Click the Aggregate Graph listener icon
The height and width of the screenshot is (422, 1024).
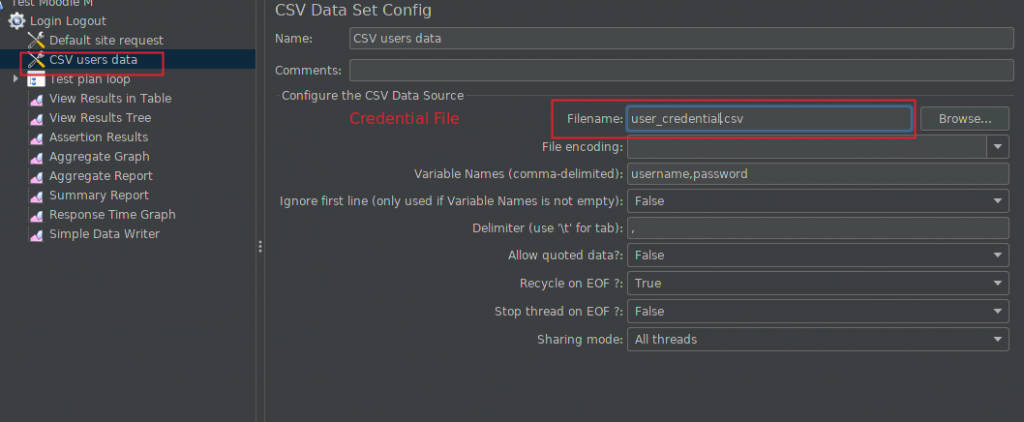coord(36,157)
